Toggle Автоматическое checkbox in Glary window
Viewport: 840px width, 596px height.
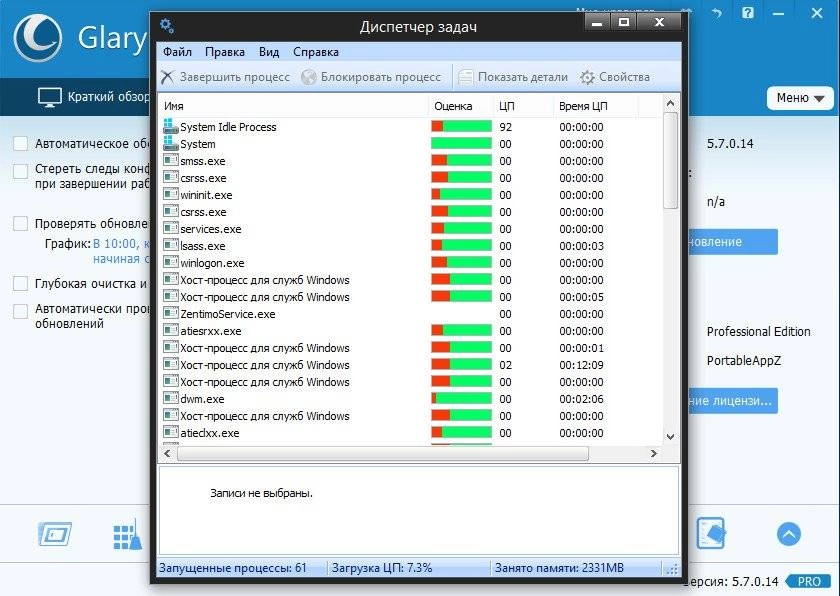[x=20, y=144]
